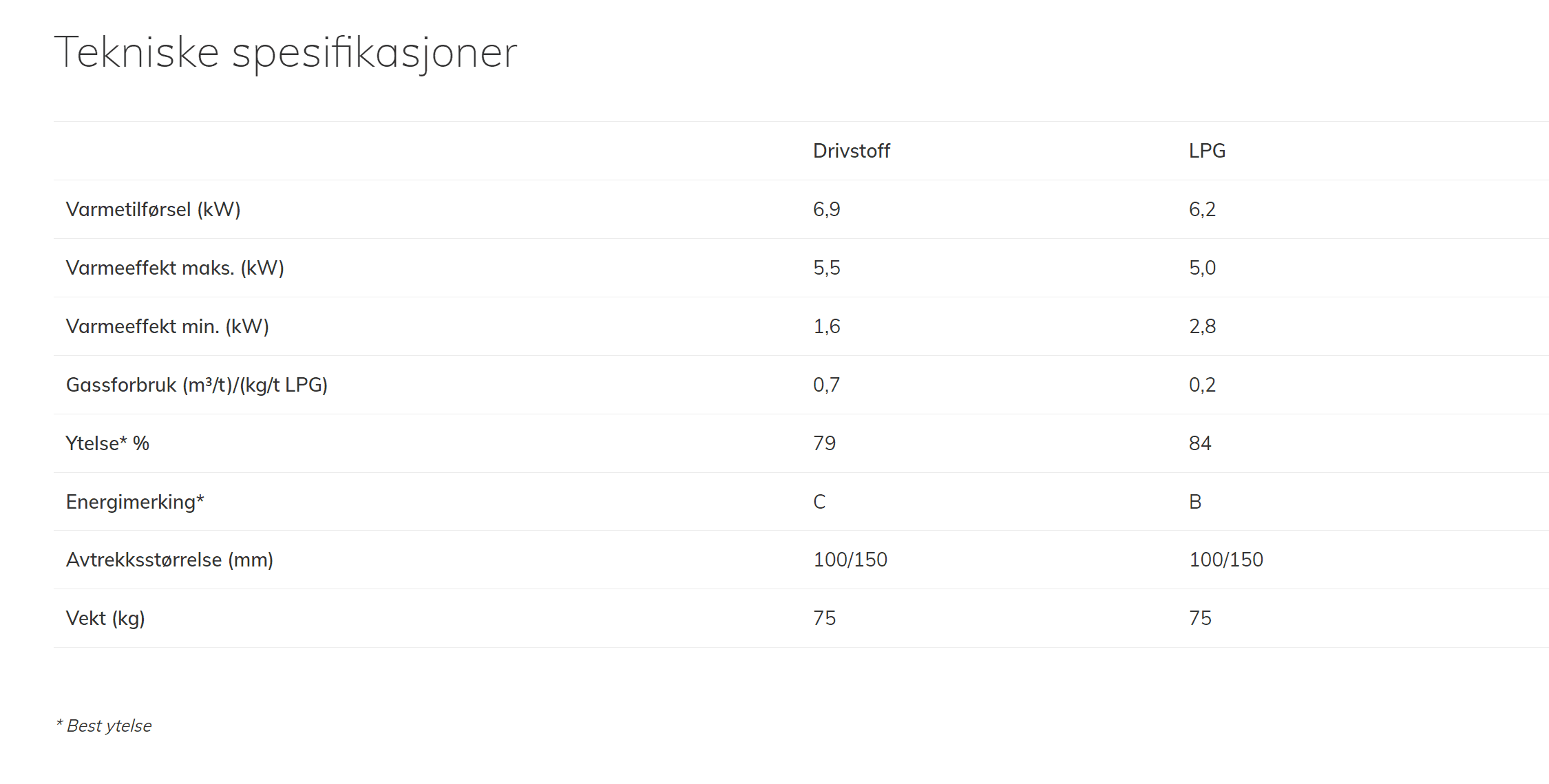Click the LPG column's 100/150 flue size

click(1225, 560)
